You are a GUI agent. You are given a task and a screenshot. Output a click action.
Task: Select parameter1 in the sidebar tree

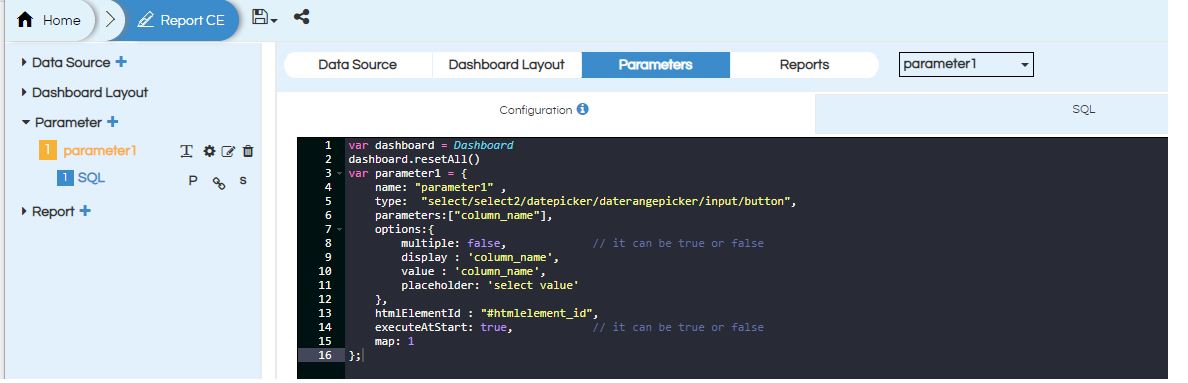pyautogui.click(x=99, y=151)
